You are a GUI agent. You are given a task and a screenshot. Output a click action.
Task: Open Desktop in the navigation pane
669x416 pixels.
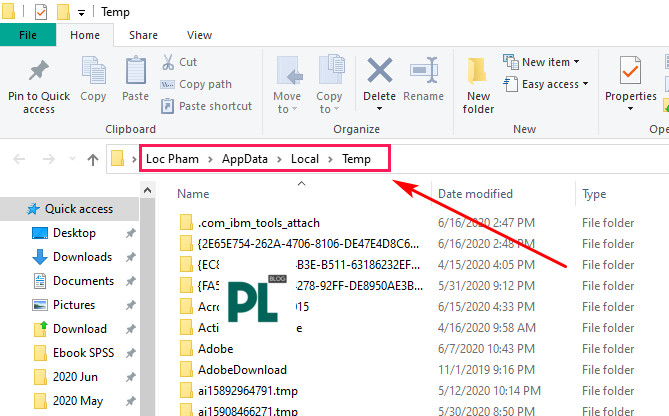(x=74, y=233)
